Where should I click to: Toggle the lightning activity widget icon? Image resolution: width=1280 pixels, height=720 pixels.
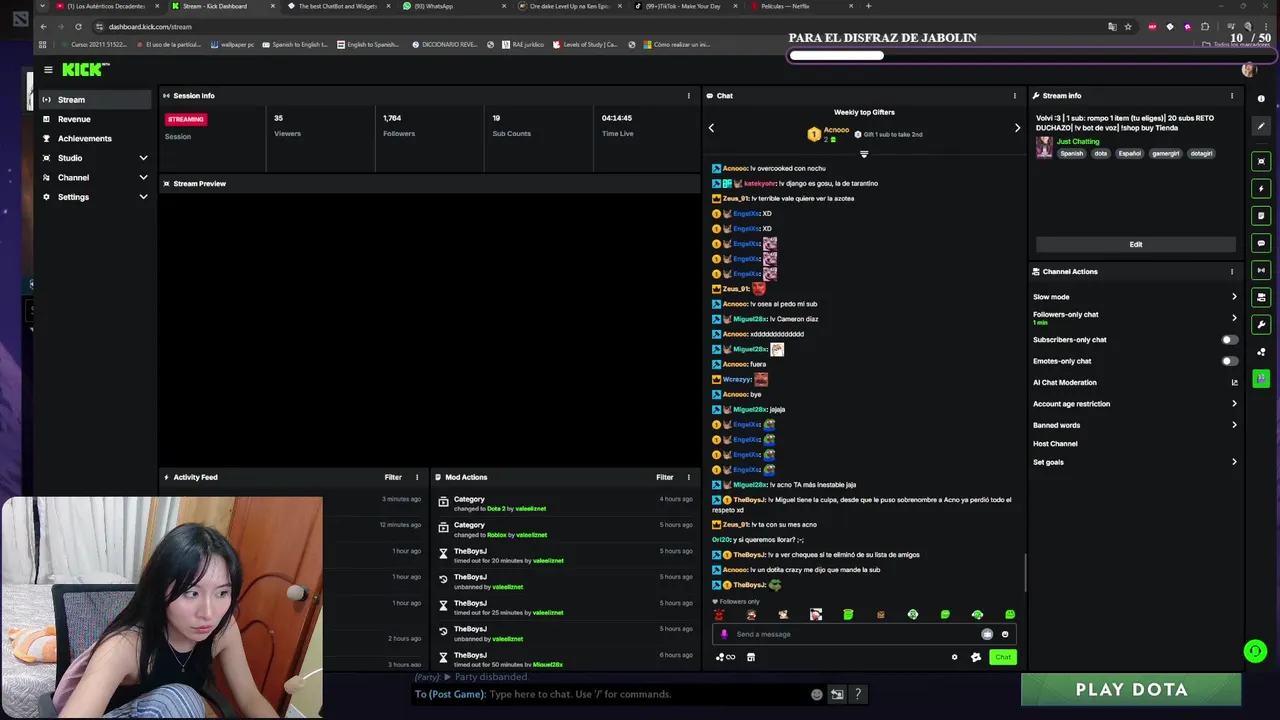click(1261, 188)
